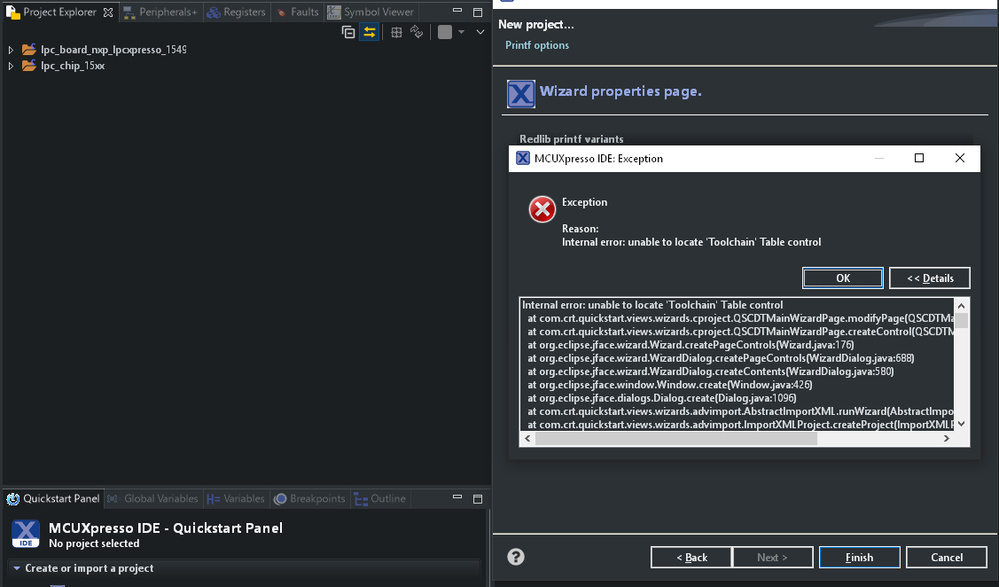This screenshot has width=999, height=587.
Task: Switch to the Outline tab
Action: (380, 498)
